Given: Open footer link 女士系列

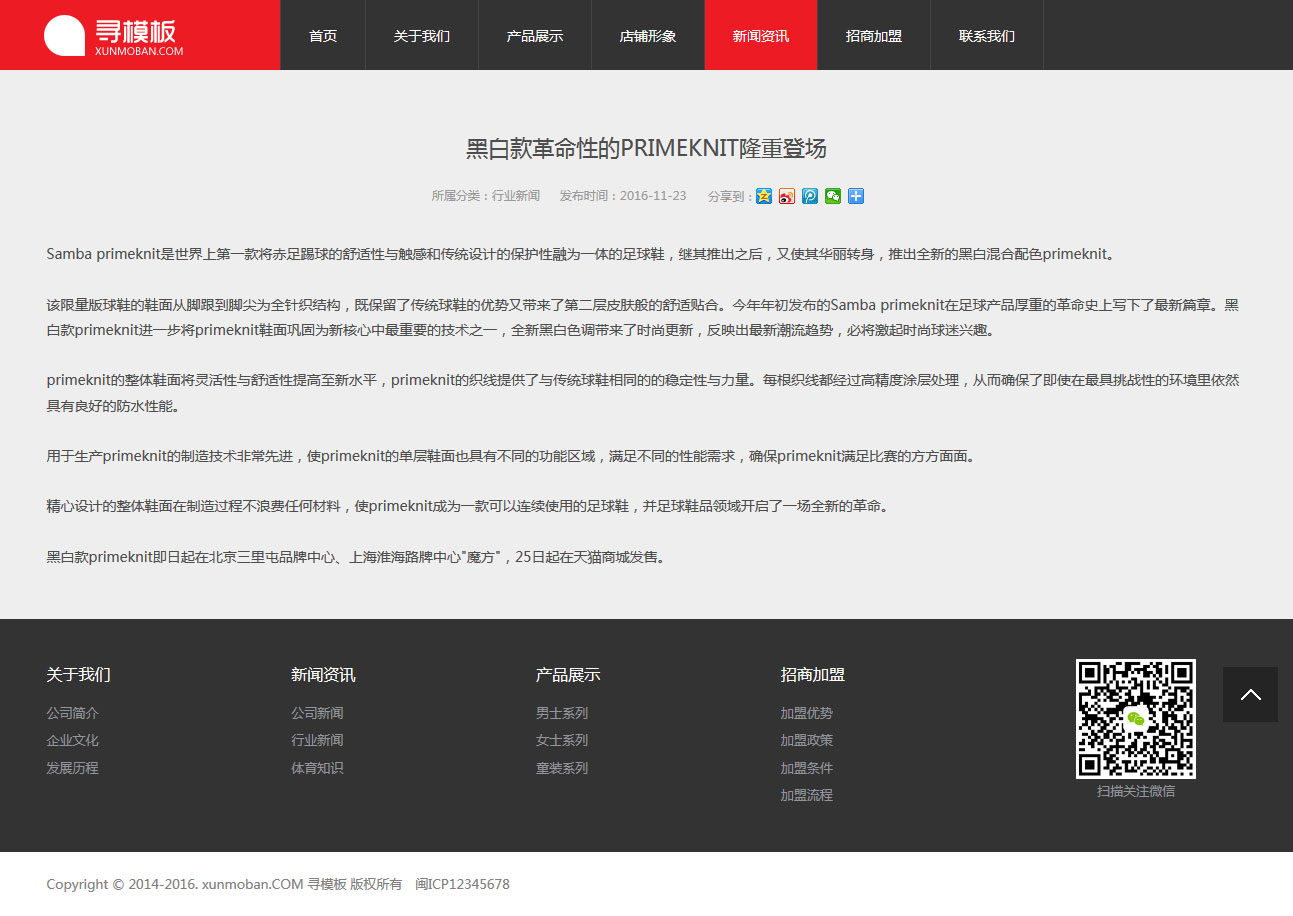Looking at the screenshot, I should pos(562,740).
